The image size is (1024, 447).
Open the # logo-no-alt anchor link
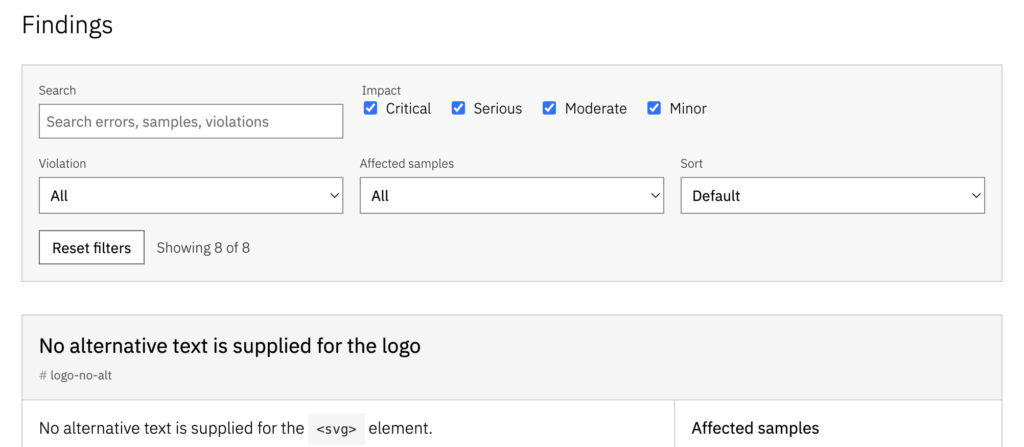click(75, 376)
